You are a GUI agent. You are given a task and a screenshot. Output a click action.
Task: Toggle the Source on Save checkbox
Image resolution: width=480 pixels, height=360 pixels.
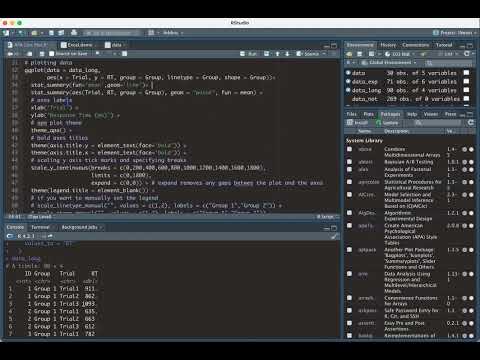click(x=51, y=54)
